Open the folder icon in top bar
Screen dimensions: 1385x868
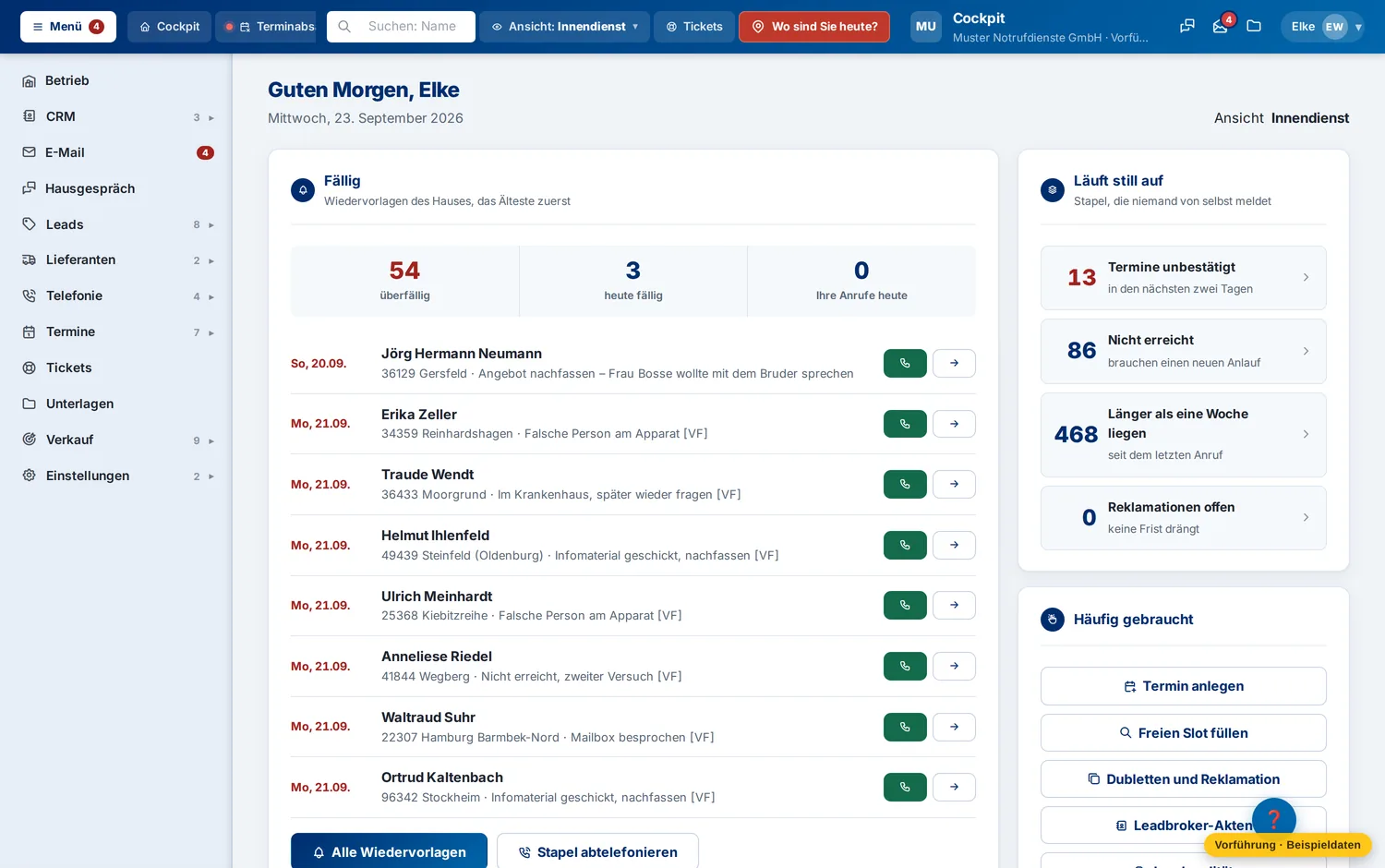click(x=1254, y=27)
